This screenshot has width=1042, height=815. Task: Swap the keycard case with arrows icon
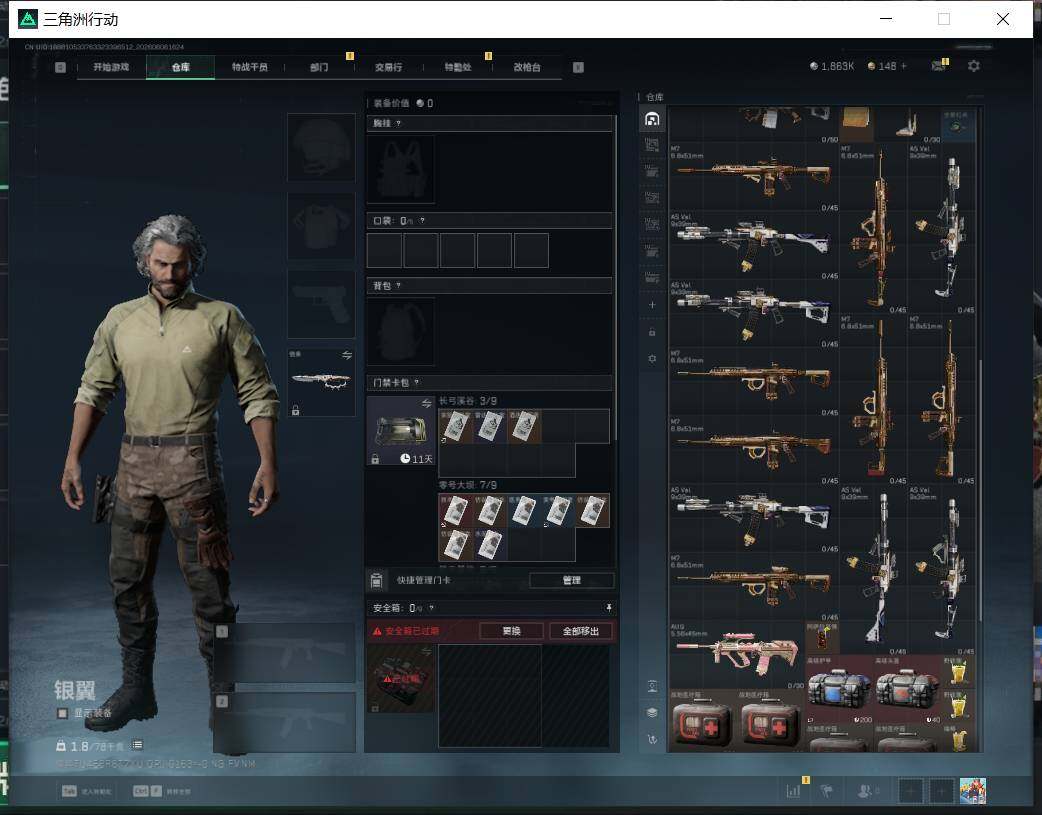426,404
